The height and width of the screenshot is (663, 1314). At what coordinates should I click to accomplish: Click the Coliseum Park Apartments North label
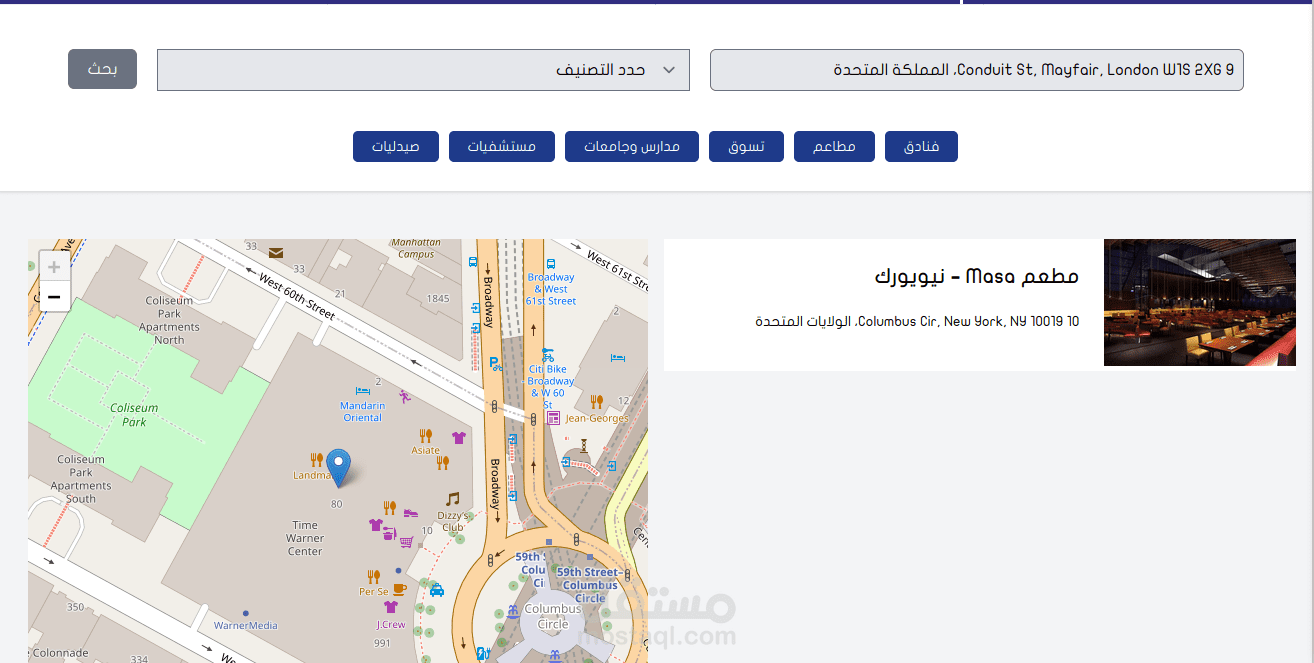pos(169,320)
